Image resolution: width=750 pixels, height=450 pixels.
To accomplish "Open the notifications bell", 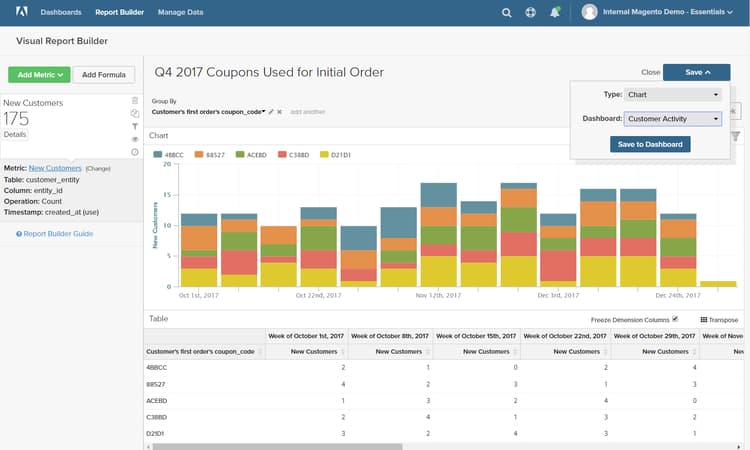I will click(x=555, y=12).
